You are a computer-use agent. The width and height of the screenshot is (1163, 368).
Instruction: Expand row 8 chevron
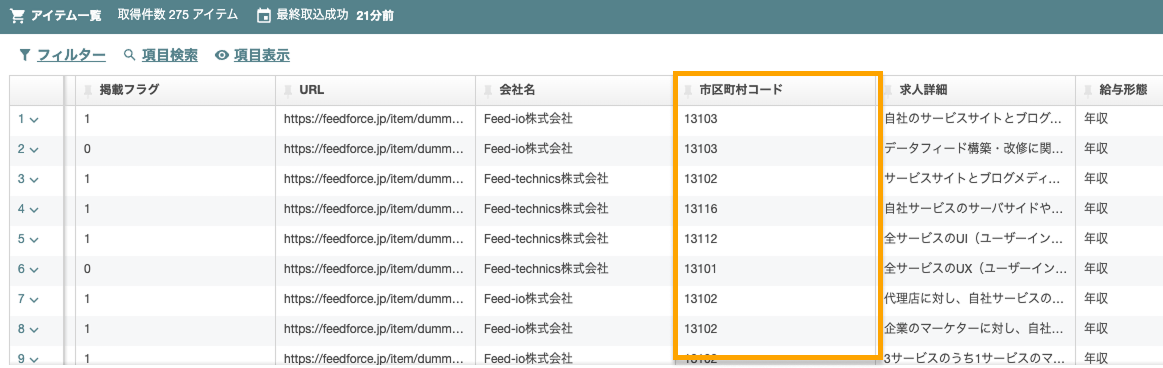pos(34,329)
